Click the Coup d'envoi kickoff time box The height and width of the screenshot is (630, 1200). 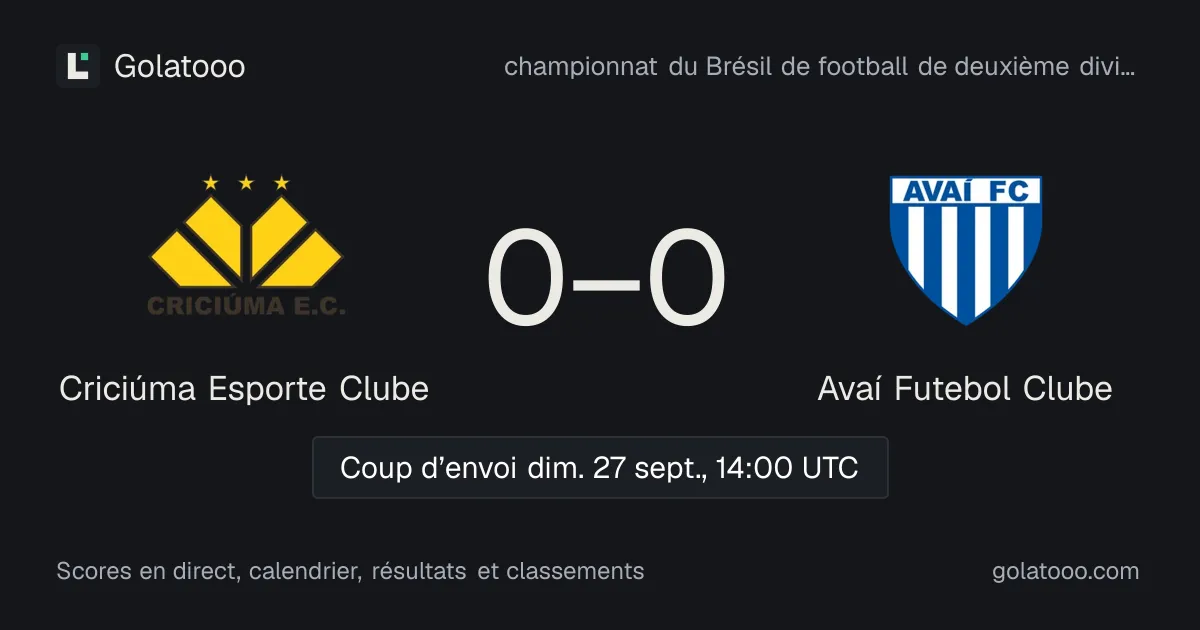pos(600,467)
